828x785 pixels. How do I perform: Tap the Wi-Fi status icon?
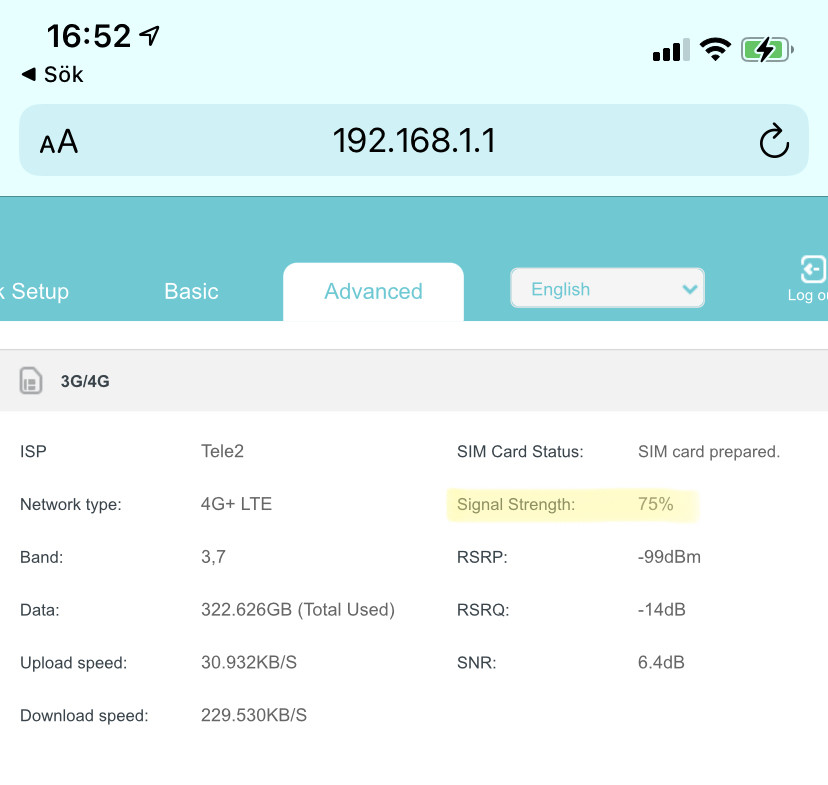[x=715, y=50]
